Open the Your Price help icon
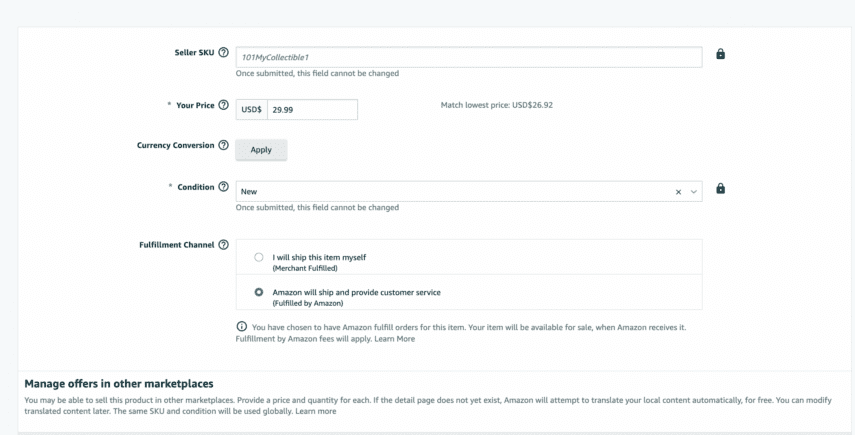The image size is (855, 435). [223, 105]
